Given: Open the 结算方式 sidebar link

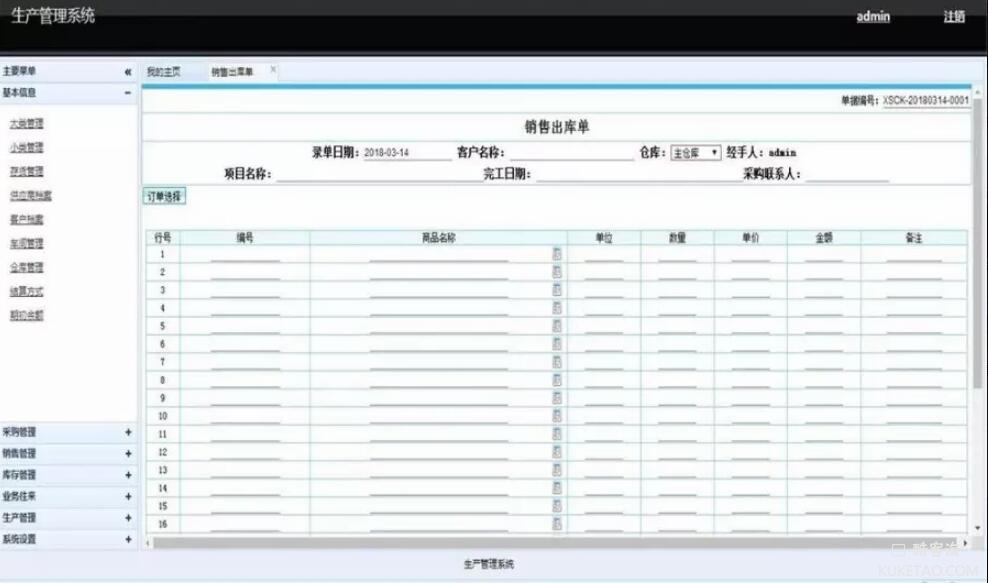Looking at the screenshot, I should (x=26, y=291).
